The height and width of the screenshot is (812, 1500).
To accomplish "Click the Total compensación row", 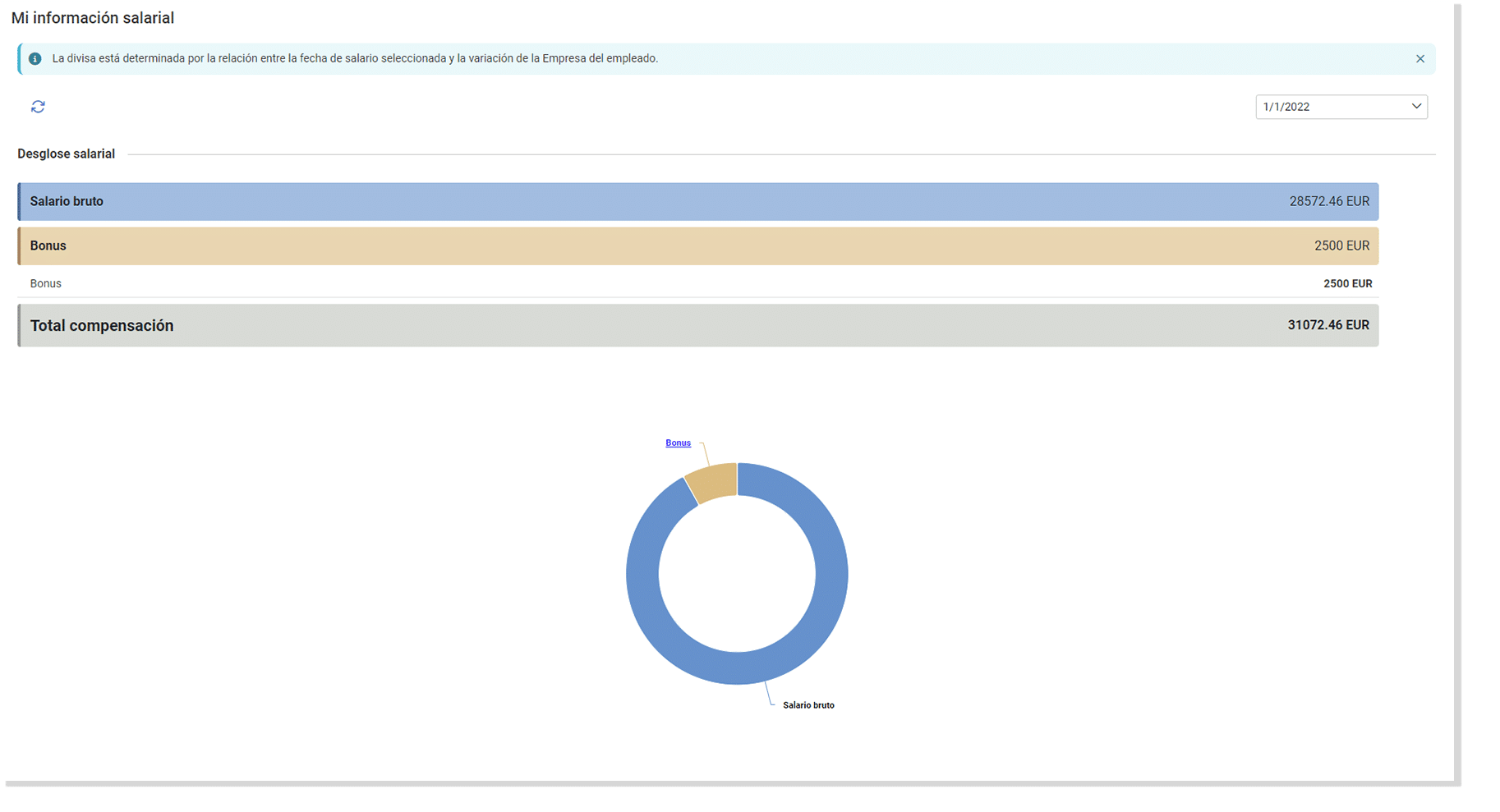I will click(x=698, y=325).
